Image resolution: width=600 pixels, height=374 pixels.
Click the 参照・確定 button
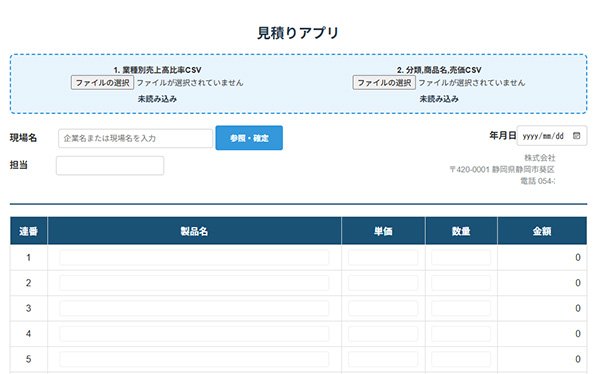[249, 138]
